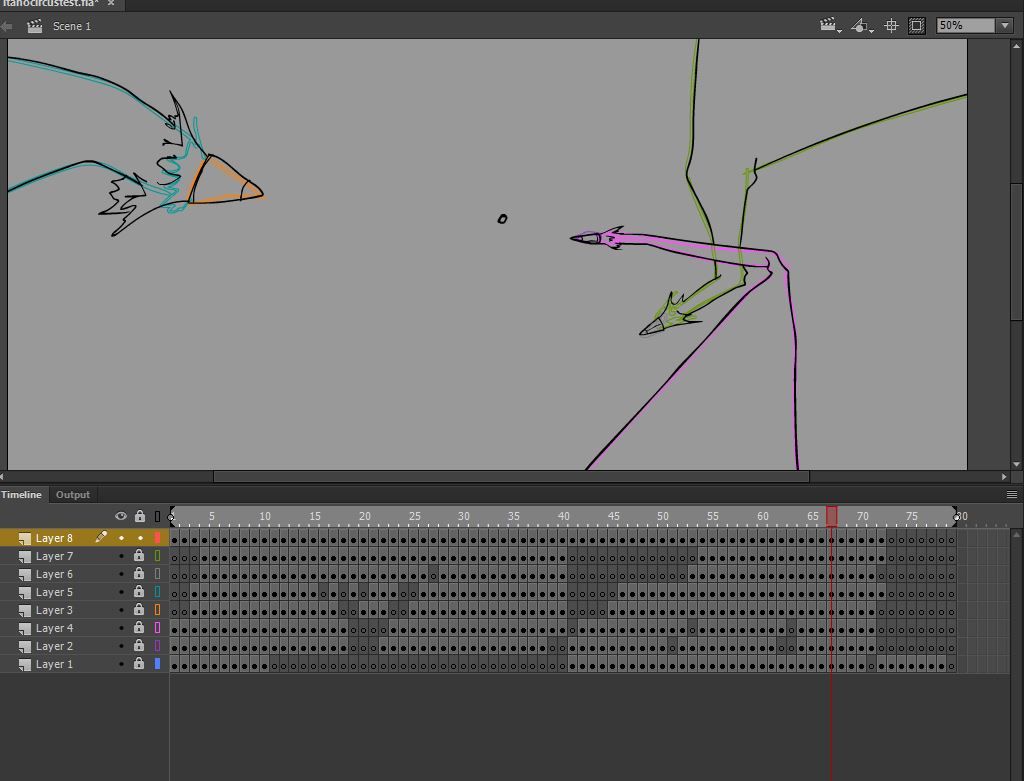Select Layer 4 in the timeline
Screen dimensions: 1024x781
click(54, 628)
